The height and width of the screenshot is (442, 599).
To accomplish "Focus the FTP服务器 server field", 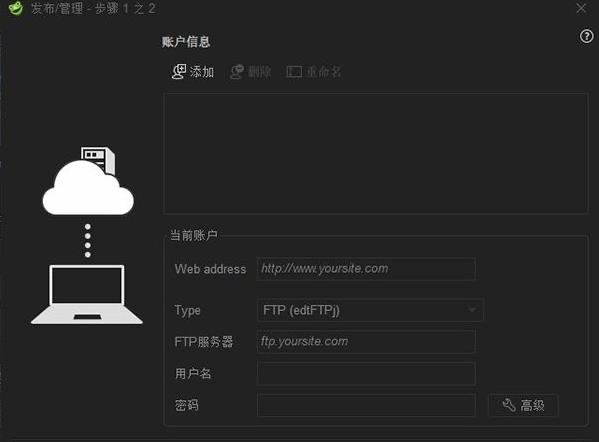I will click(x=366, y=341).
